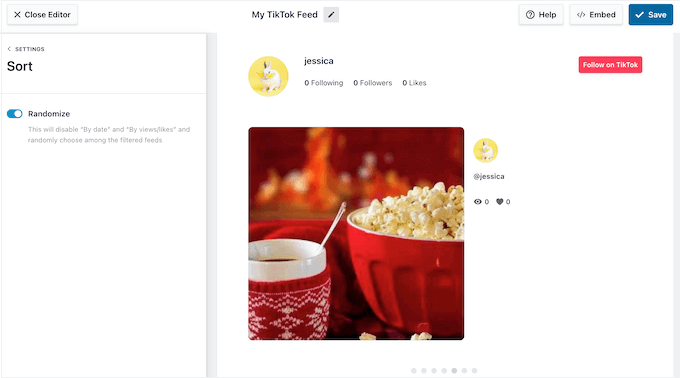Viewport: 680px width, 378px height.
Task: Save the feed changes
Action: click(651, 15)
